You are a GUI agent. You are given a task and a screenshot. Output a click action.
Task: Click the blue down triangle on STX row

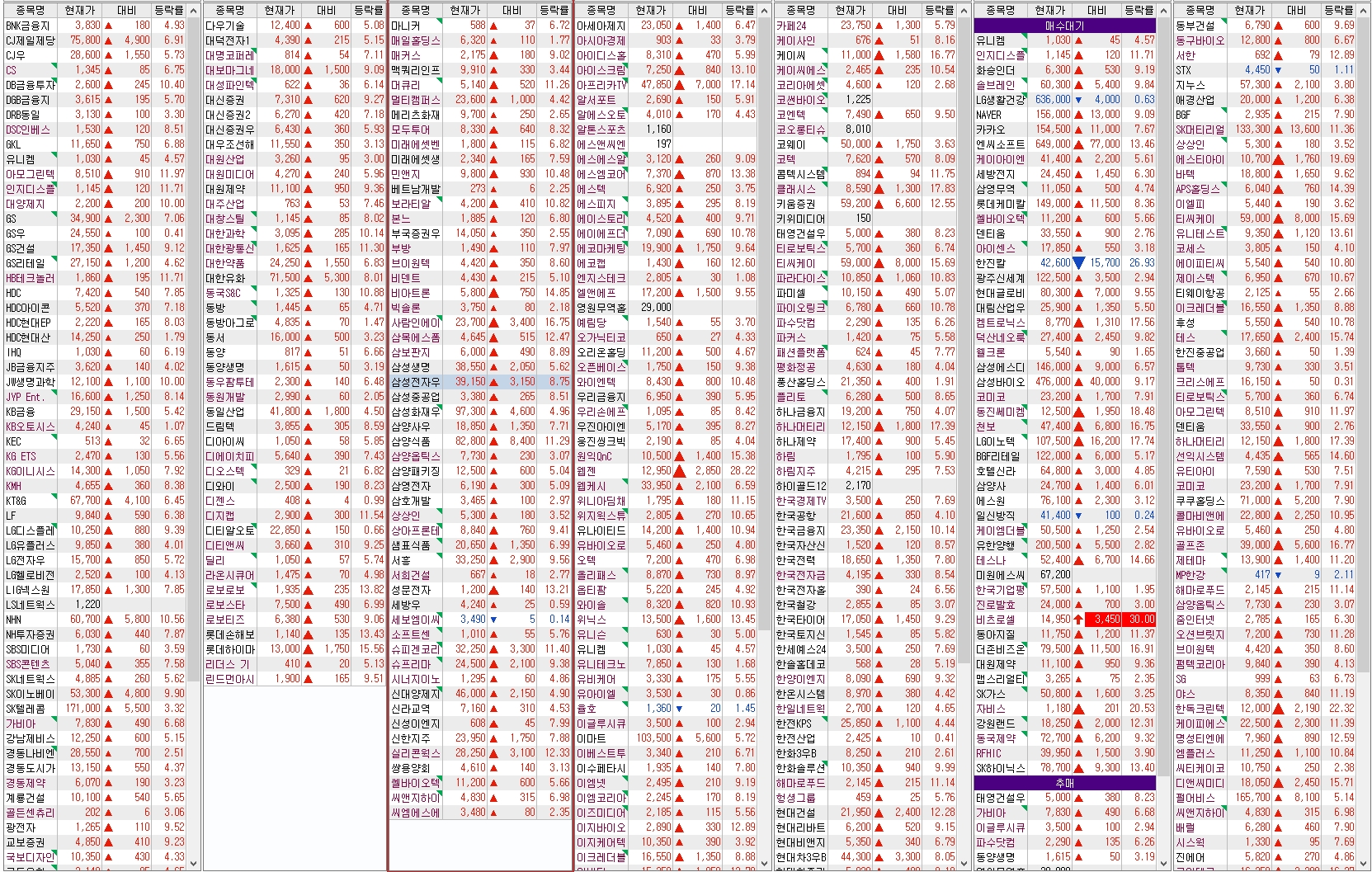pyautogui.click(x=1278, y=70)
